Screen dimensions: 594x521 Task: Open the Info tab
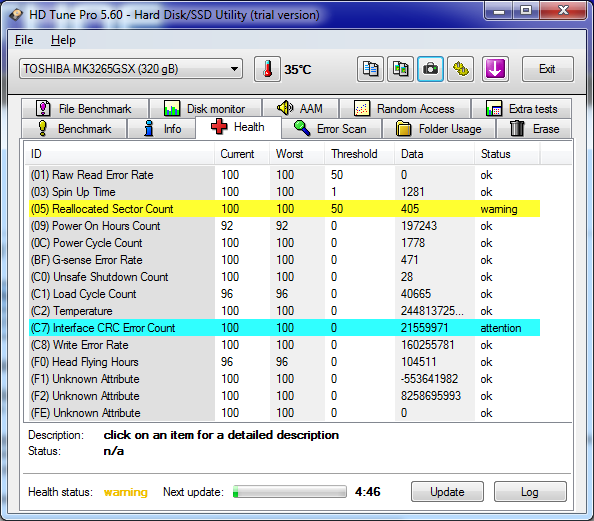(x=162, y=129)
